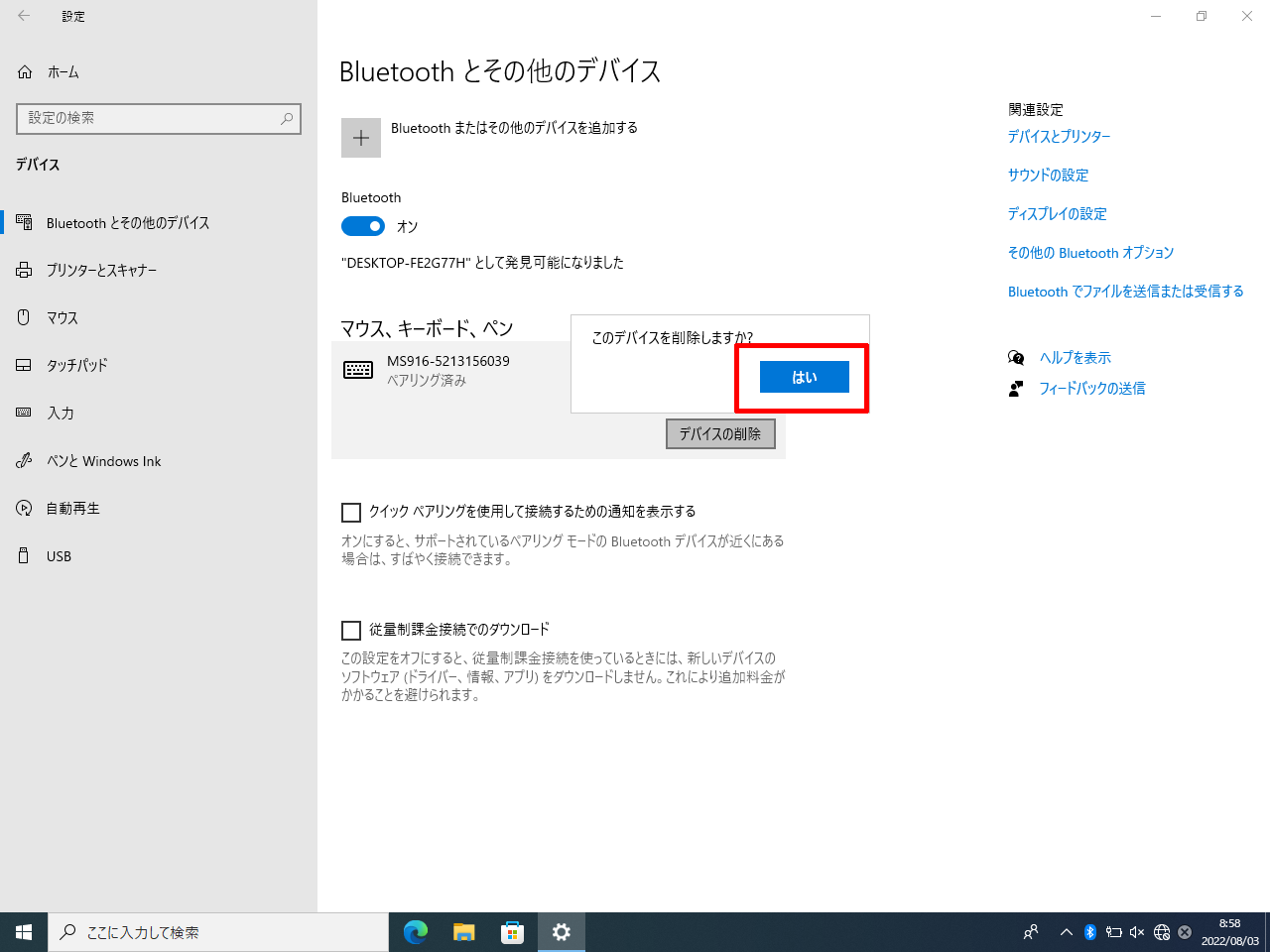This screenshot has height=952, width=1270.
Task: Show hidden tray icons chevron
Action: click(1067, 932)
